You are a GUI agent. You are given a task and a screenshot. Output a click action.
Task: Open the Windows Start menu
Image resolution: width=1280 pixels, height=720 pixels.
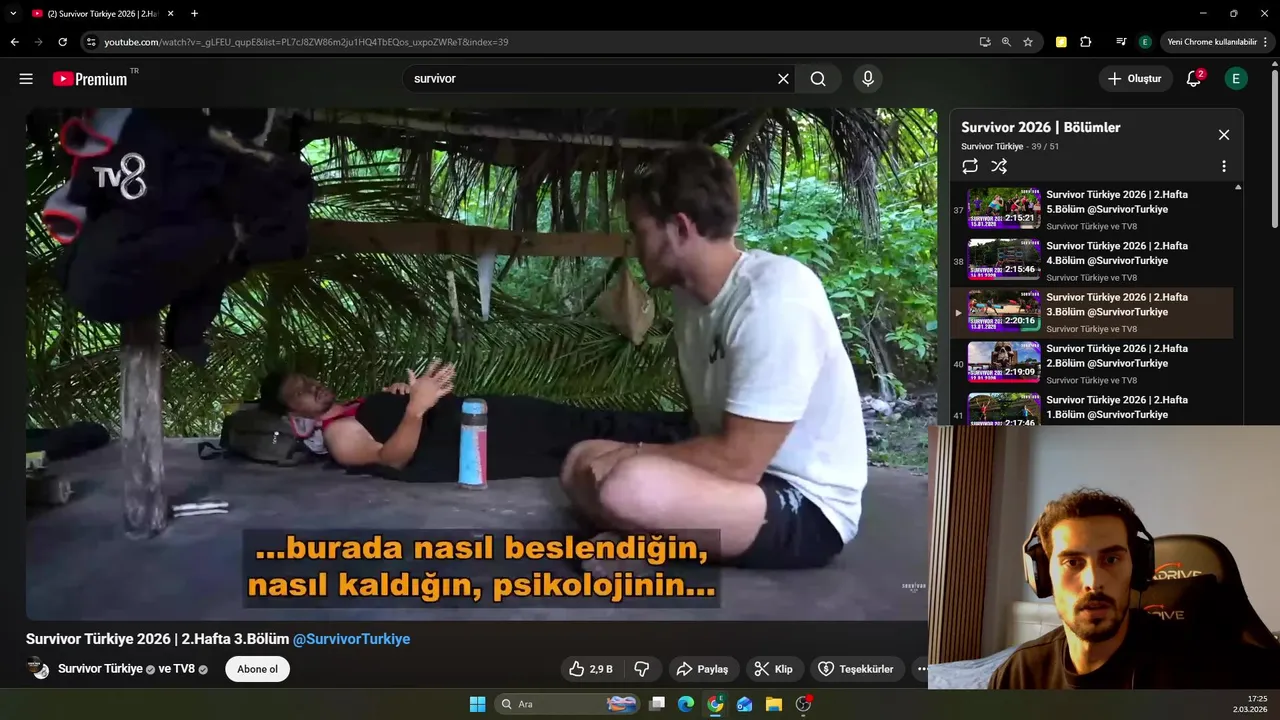477,704
